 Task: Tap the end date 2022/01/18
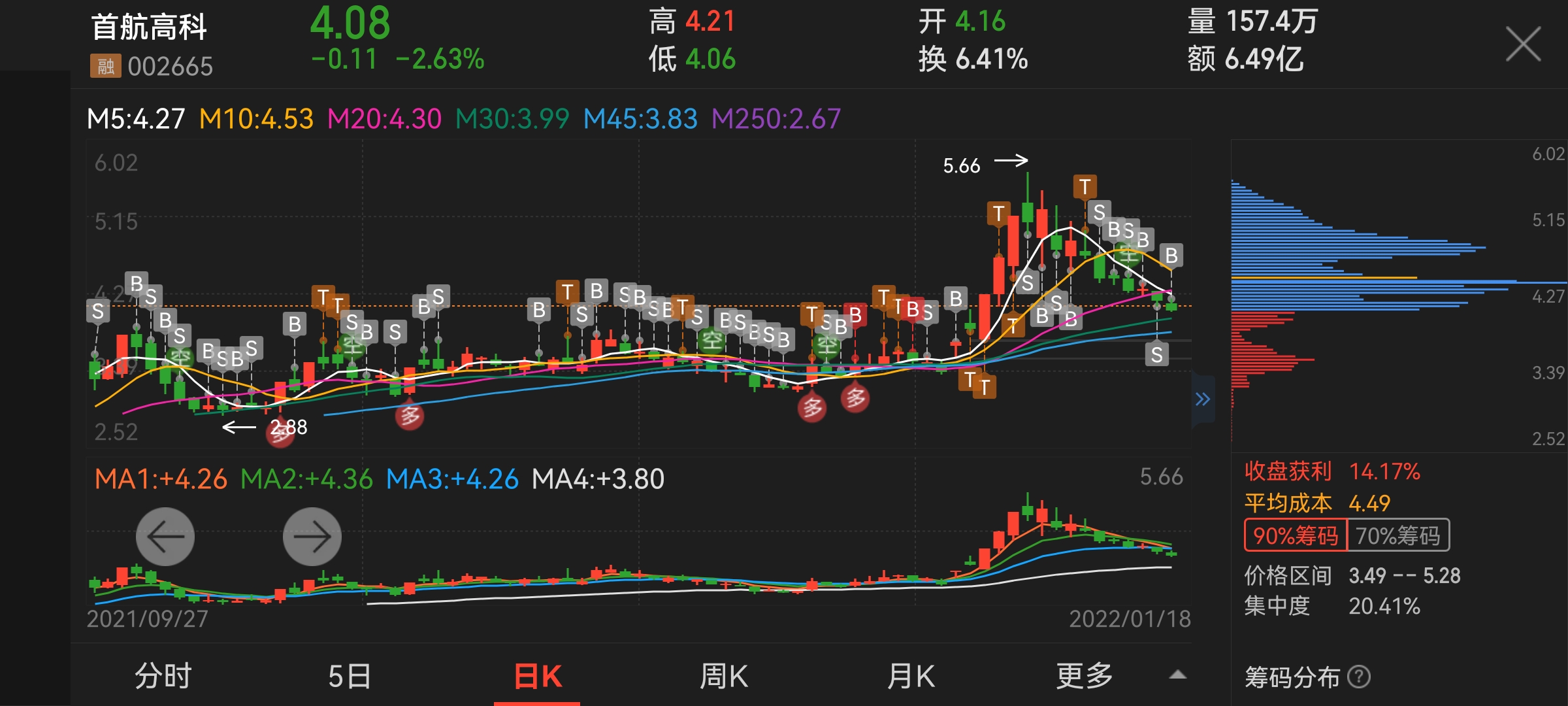pyautogui.click(x=1130, y=618)
